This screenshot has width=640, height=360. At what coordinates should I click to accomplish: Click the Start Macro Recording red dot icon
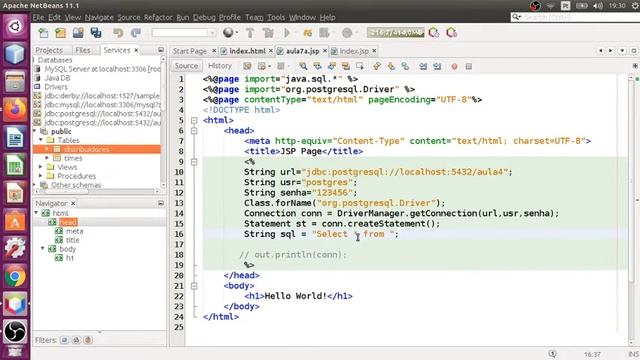click(x=454, y=66)
